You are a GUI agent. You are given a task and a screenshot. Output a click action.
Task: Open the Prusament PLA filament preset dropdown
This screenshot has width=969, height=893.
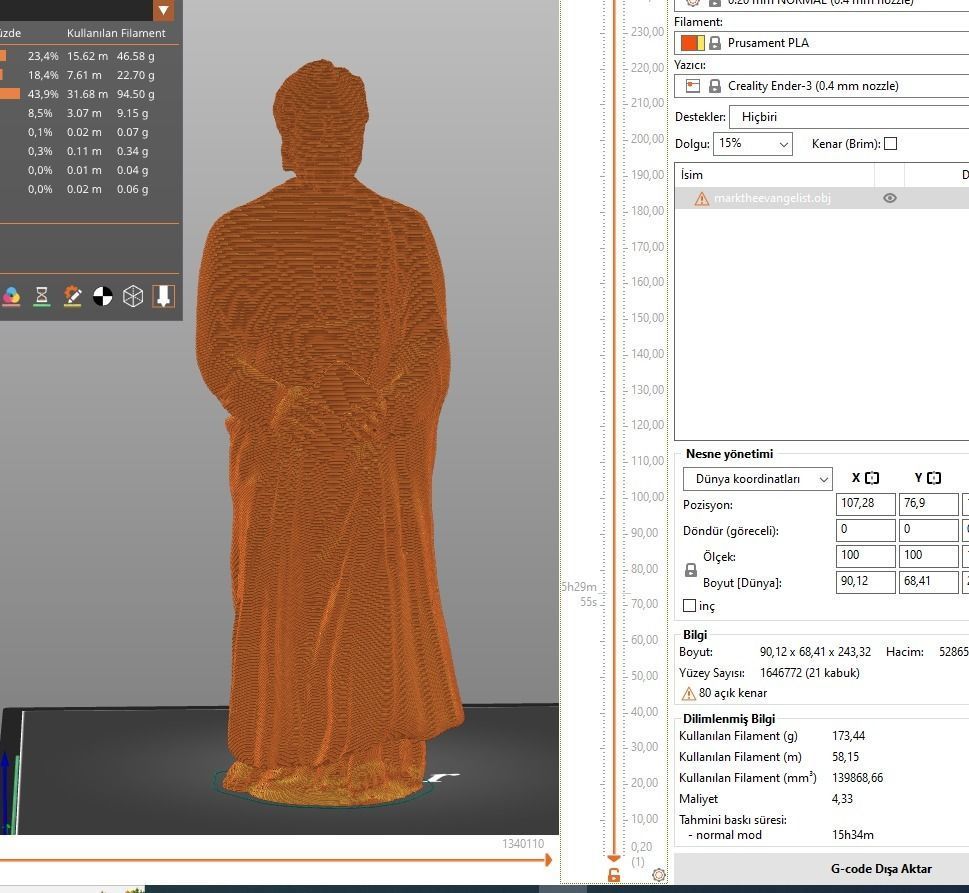[x=823, y=43]
